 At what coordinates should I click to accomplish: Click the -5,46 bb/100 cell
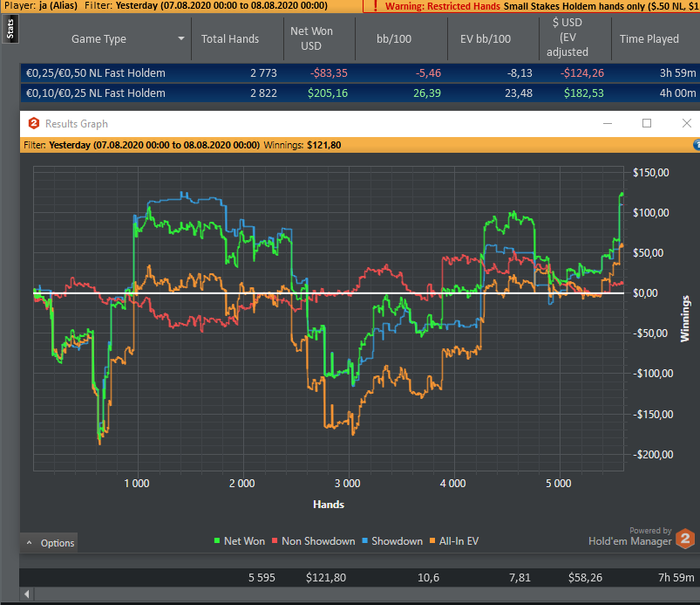(428, 73)
